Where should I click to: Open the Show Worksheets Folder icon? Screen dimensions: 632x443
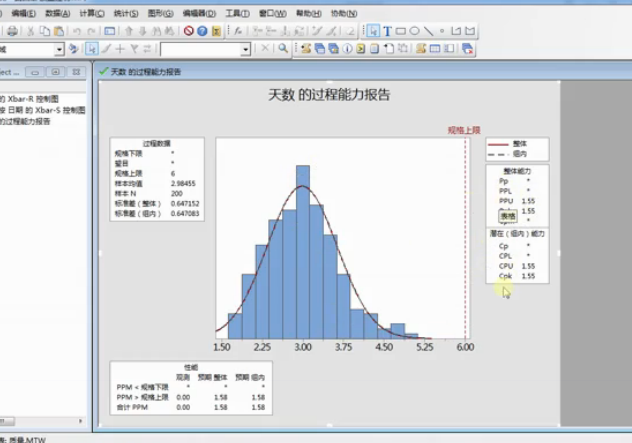coord(320,49)
